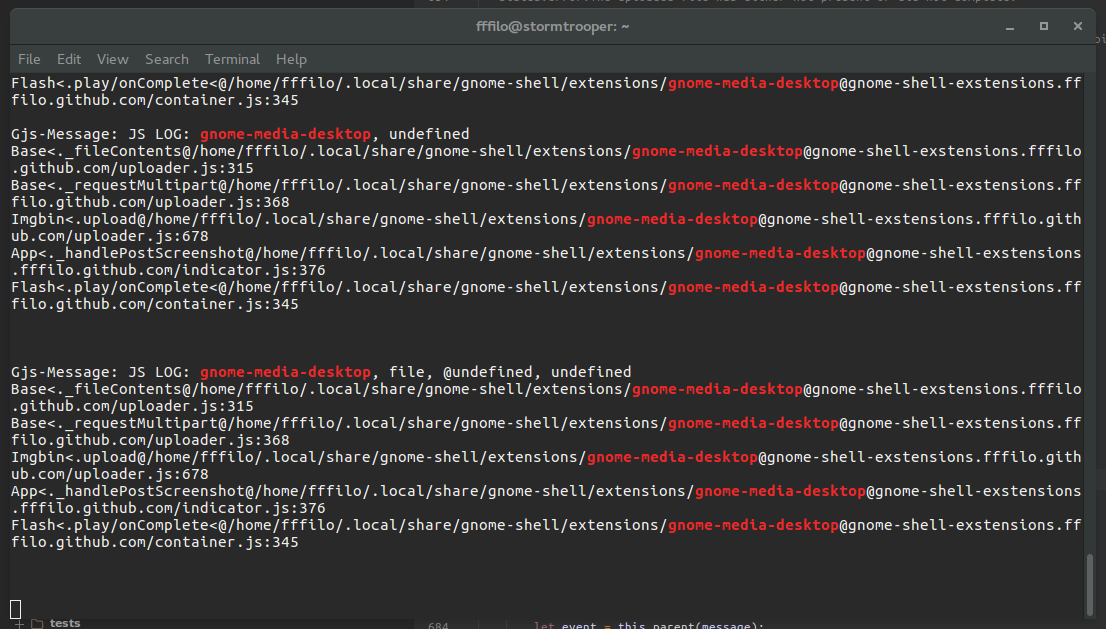Image resolution: width=1106 pixels, height=629 pixels.
Task: Close the terminal window
Action: click(x=1078, y=26)
